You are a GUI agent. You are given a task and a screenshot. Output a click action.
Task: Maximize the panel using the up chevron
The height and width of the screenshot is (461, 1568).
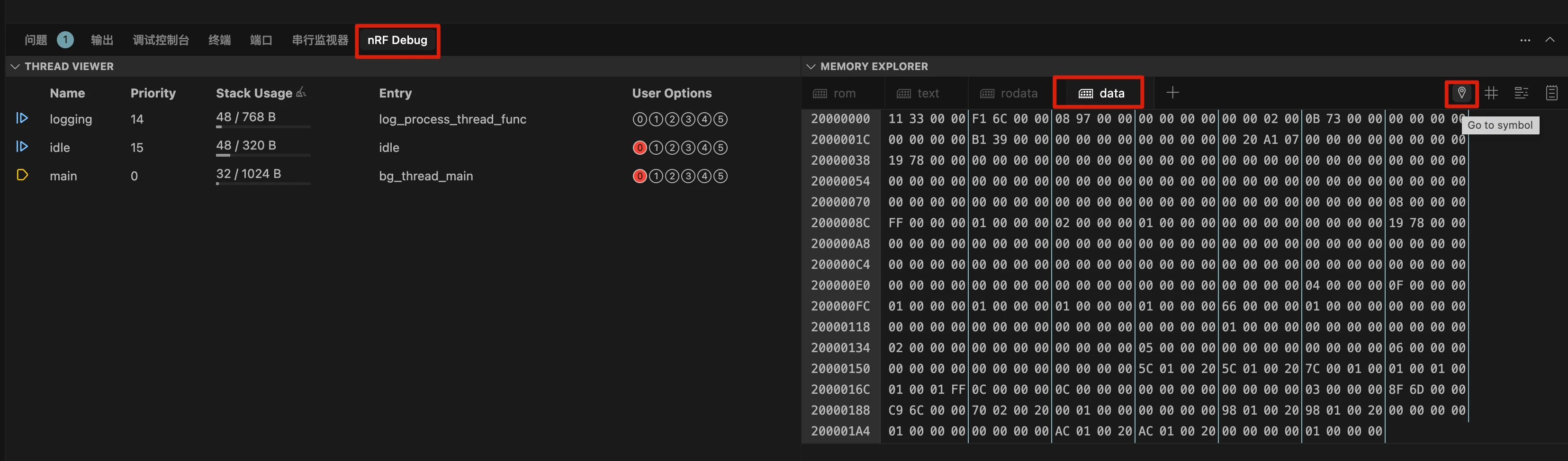(1549, 40)
